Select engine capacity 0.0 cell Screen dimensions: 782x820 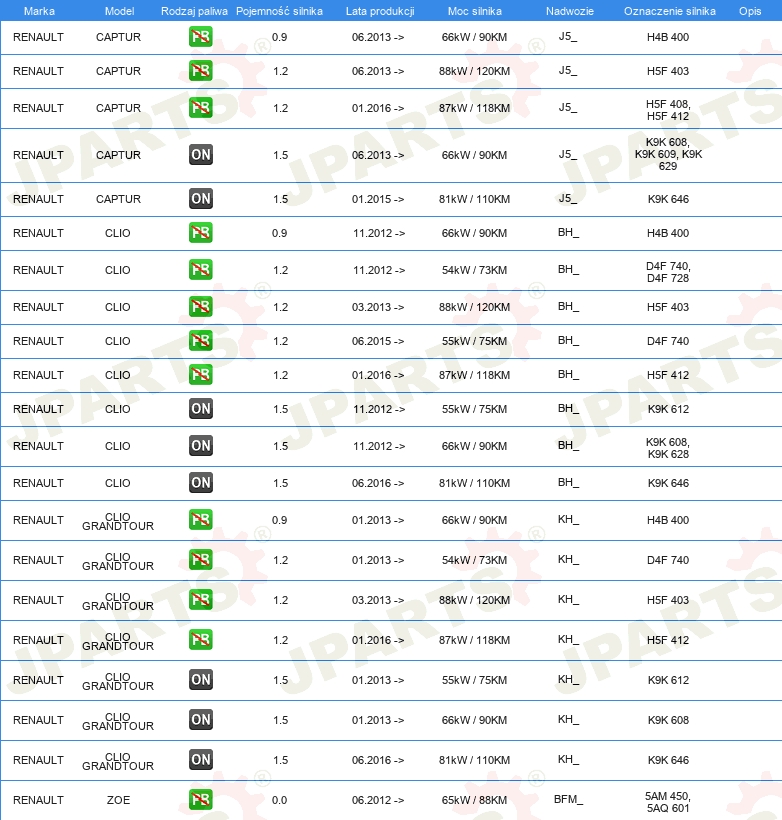point(279,800)
